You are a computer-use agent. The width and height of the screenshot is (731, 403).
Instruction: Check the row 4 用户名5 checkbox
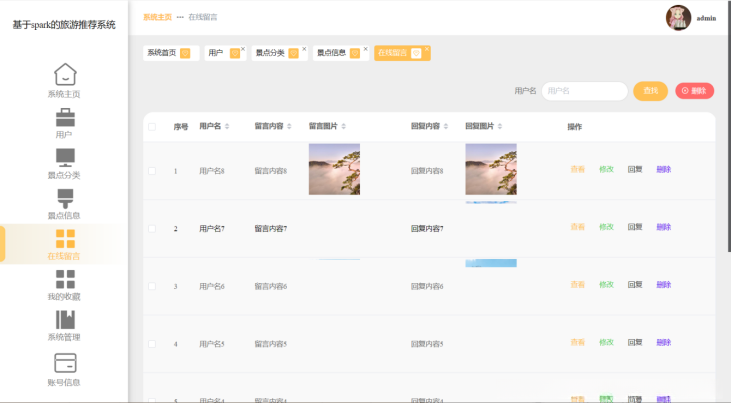tap(152, 344)
